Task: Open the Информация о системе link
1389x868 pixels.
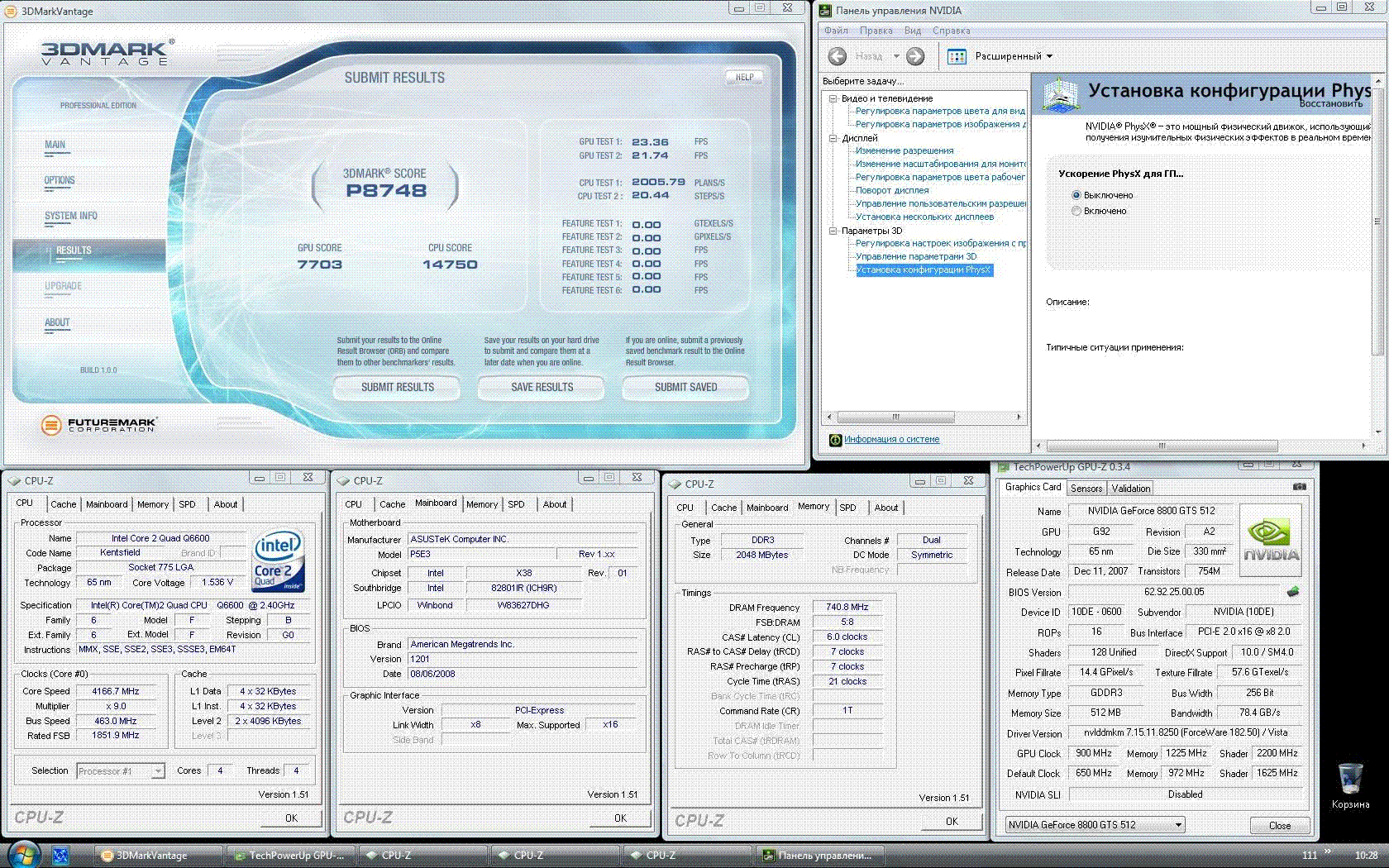Action: (x=891, y=440)
